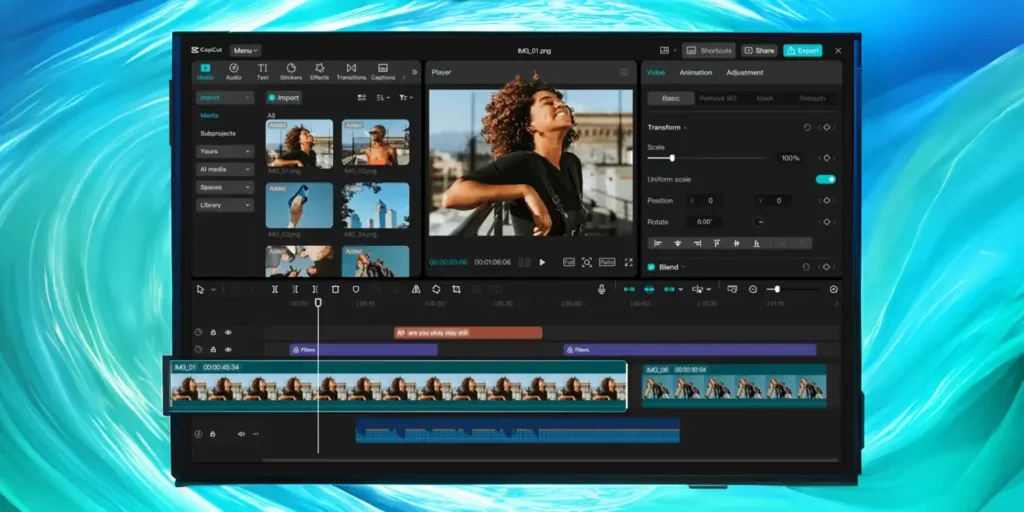Viewport: 1024px width, 512px height.
Task: Expand the Yours dropdown
Action: click(225, 151)
